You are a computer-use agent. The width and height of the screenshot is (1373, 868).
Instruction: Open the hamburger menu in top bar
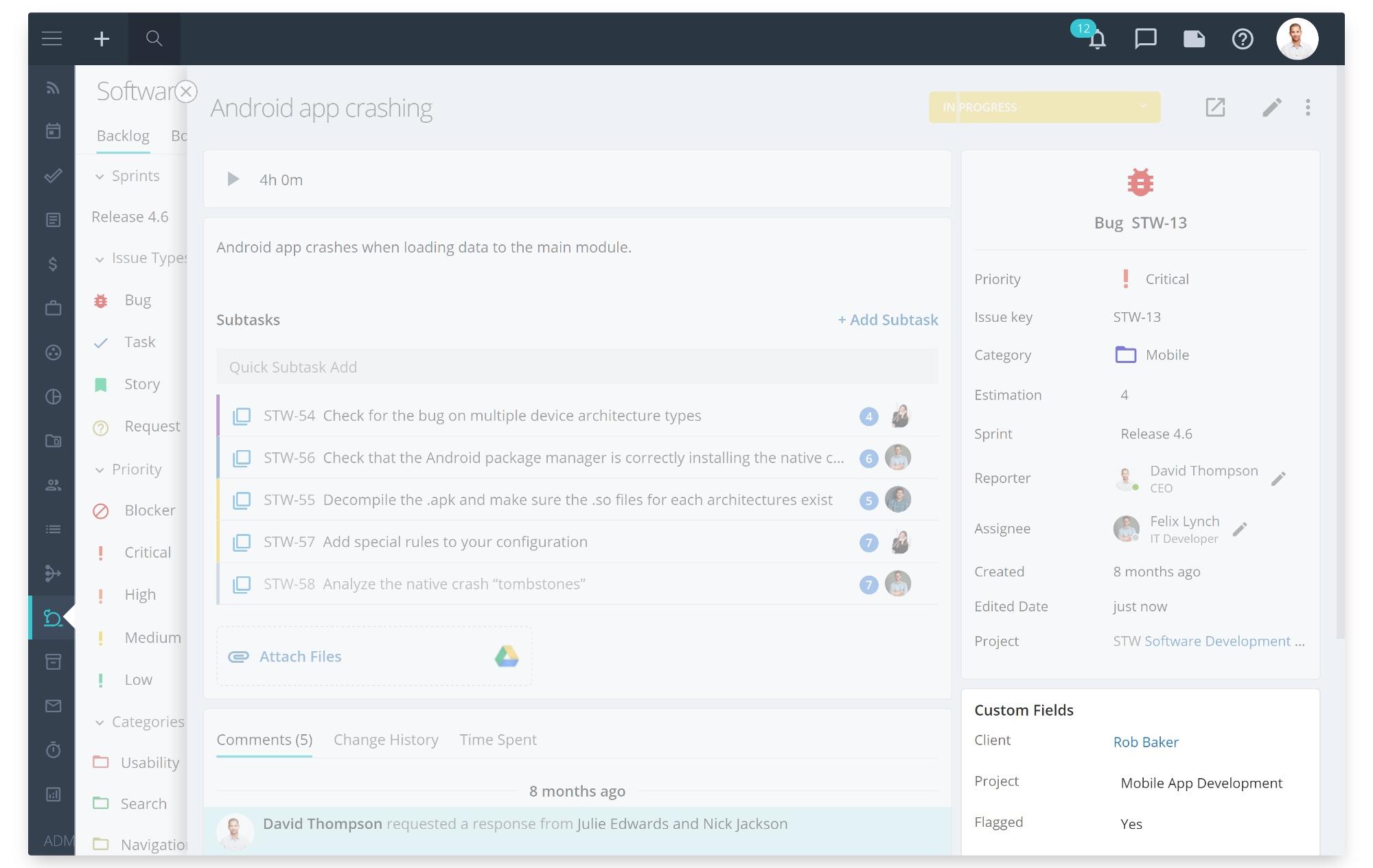pyautogui.click(x=52, y=38)
